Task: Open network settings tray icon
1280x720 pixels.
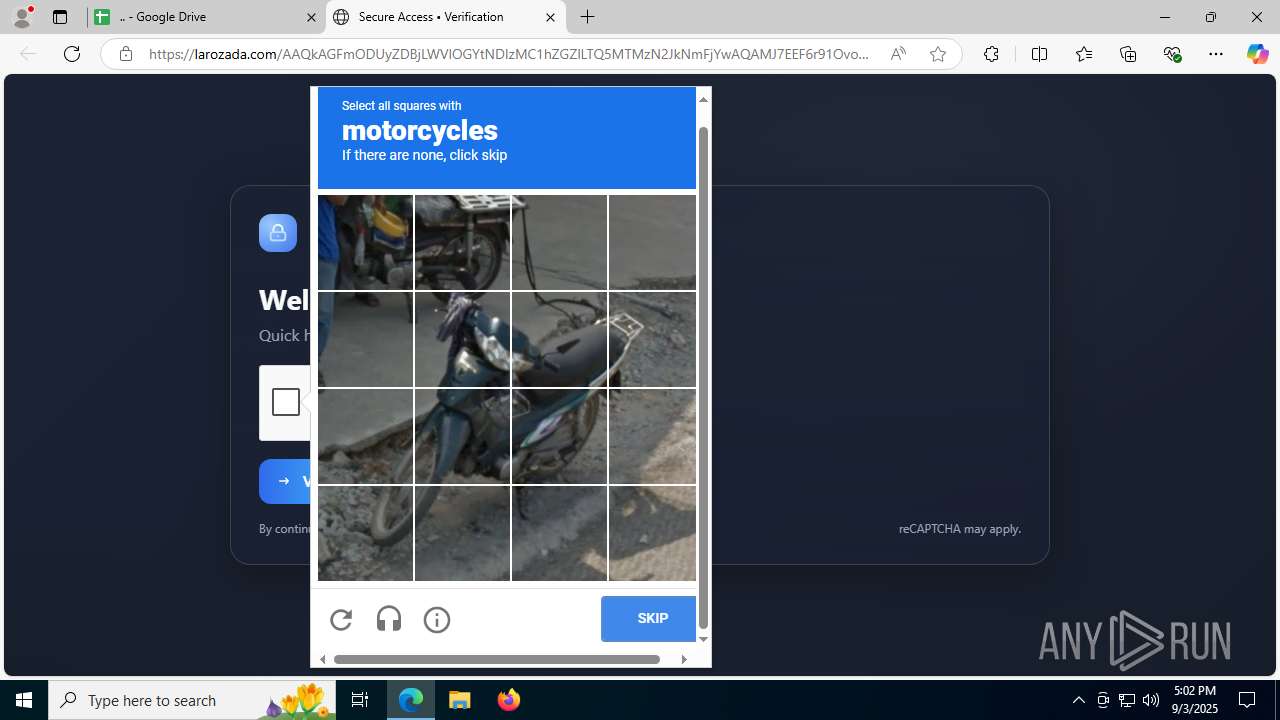Action: [1126, 700]
